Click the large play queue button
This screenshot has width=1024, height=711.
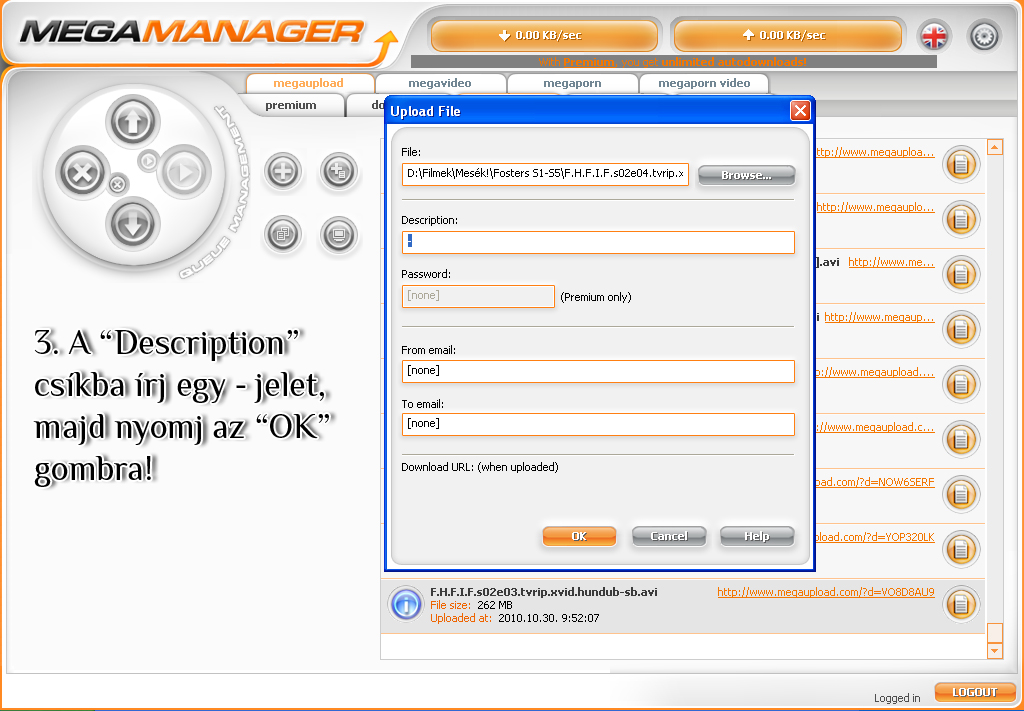point(184,172)
